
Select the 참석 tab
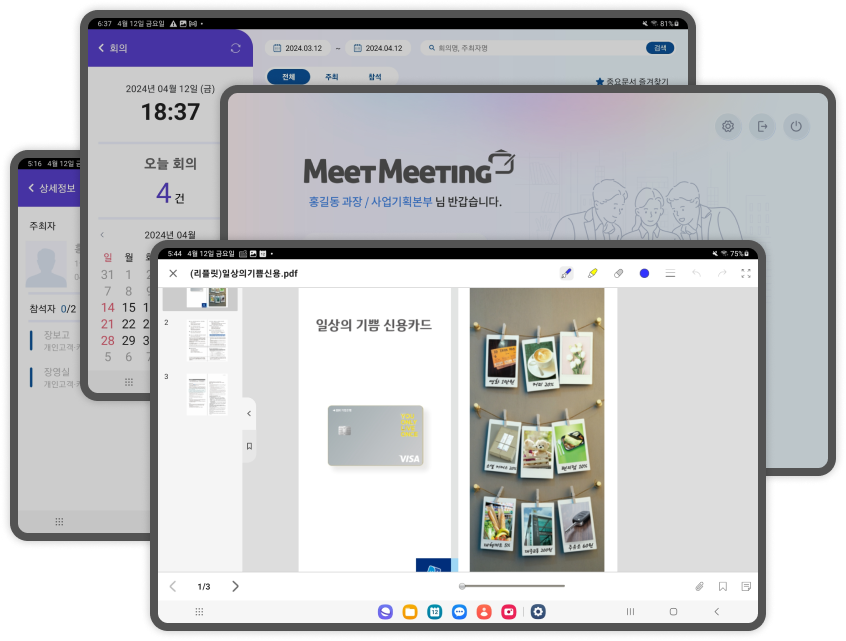click(375, 77)
